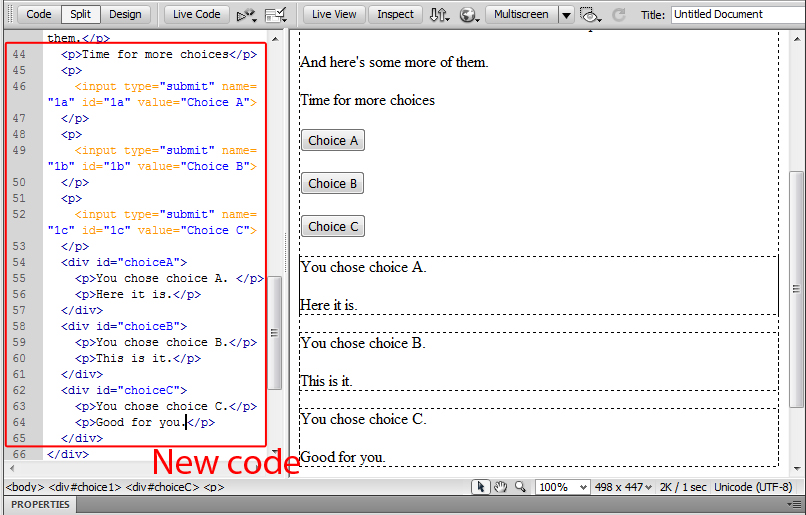
Task: Open the check browser compatibility menu icon
Action: pos(247,15)
